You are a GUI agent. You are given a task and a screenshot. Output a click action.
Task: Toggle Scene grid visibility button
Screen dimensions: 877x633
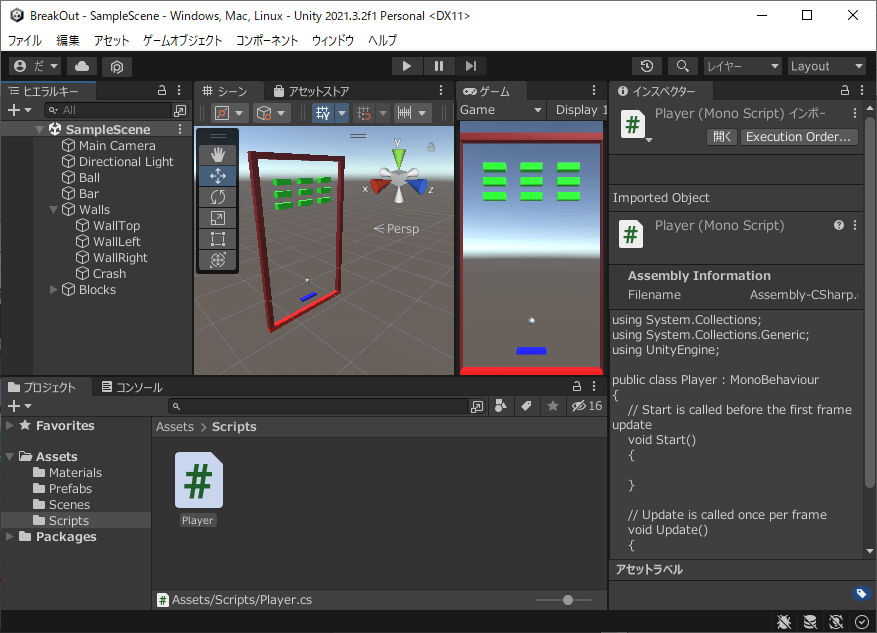(x=323, y=113)
